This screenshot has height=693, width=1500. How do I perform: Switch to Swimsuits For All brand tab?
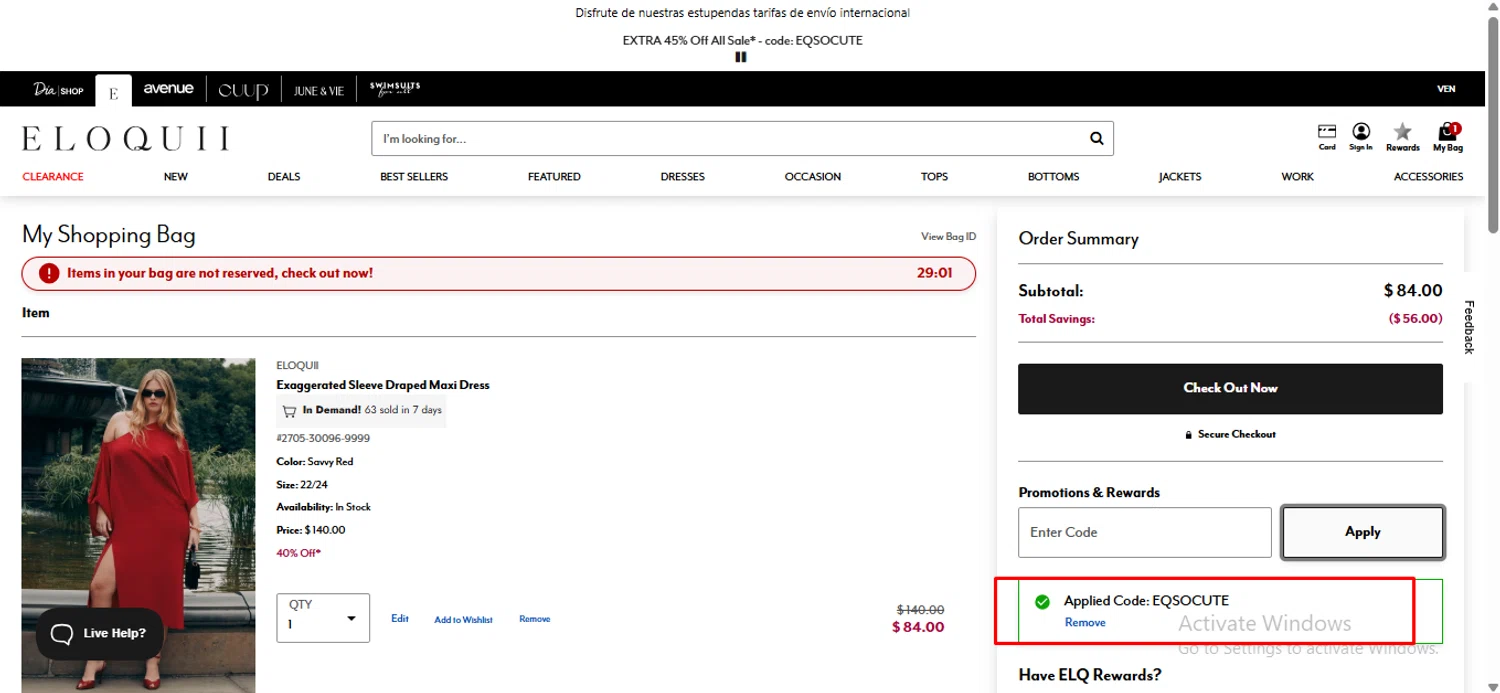coord(395,89)
